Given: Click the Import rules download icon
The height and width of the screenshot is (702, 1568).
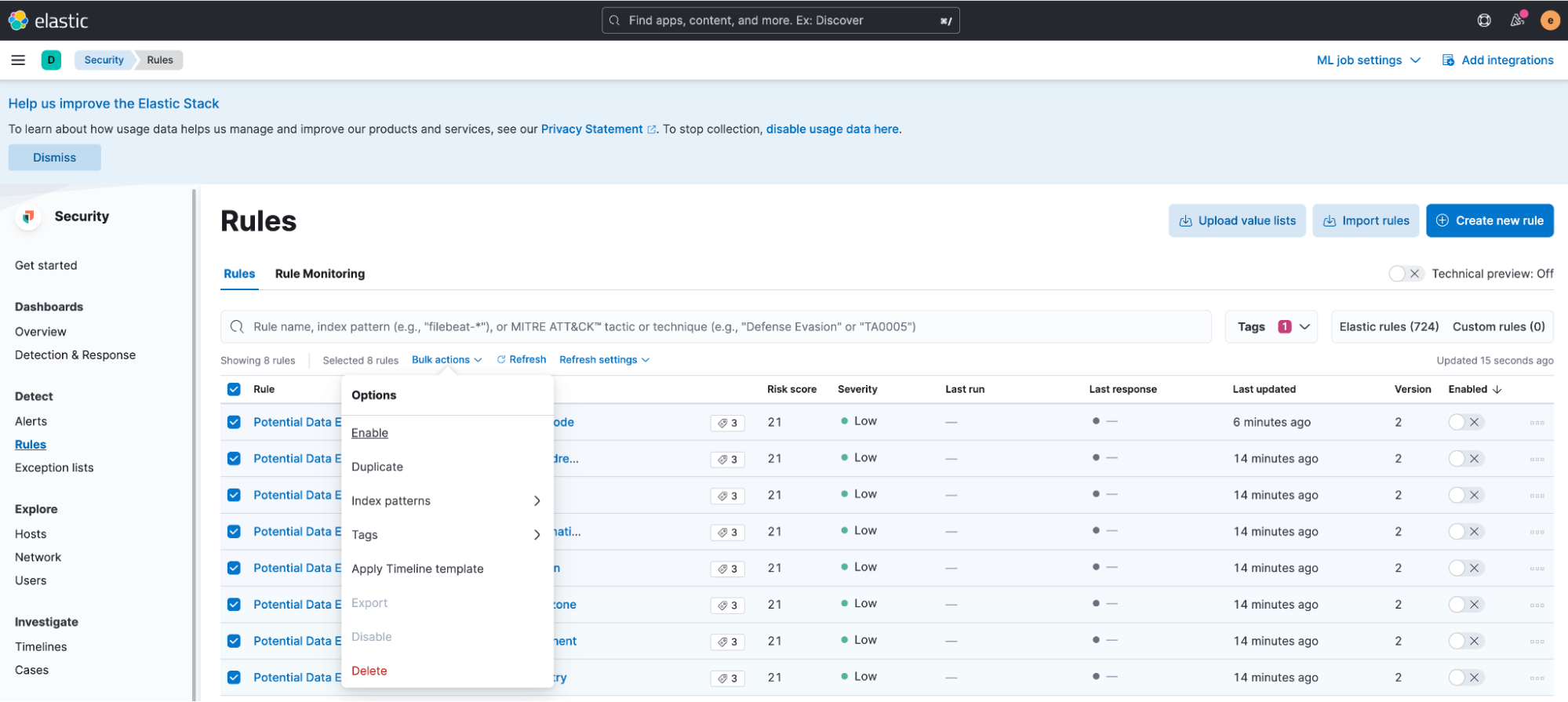Looking at the screenshot, I should tap(1330, 221).
